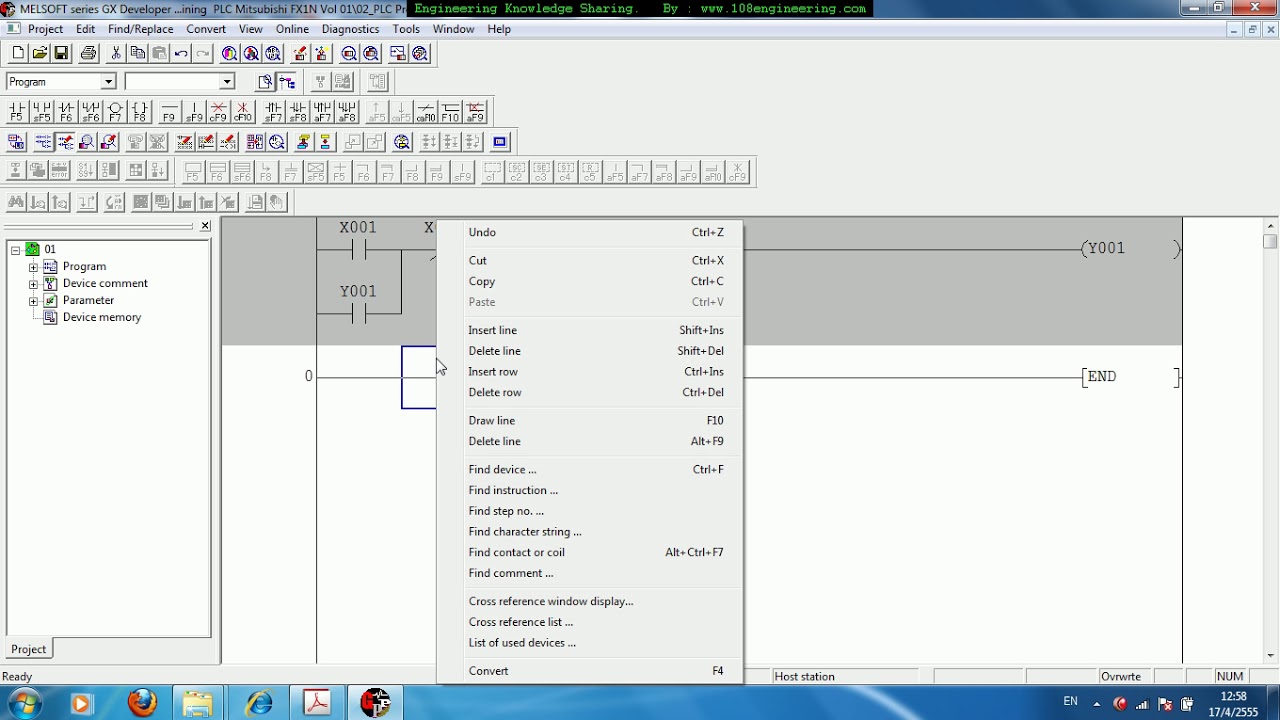Image resolution: width=1280 pixels, height=720 pixels.
Task: Insert coil using the F7 icon
Action: pos(115,111)
